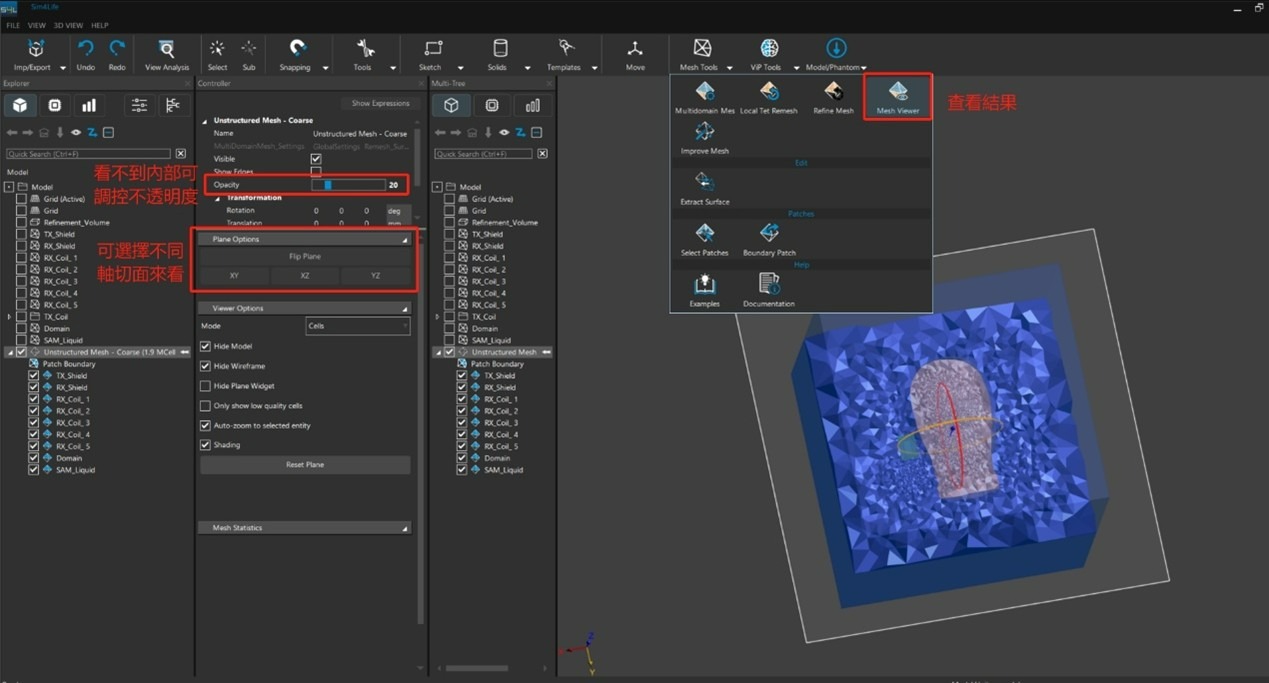Click the Boundary Patch icon
This screenshot has width=1269, height=683.
point(769,235)
